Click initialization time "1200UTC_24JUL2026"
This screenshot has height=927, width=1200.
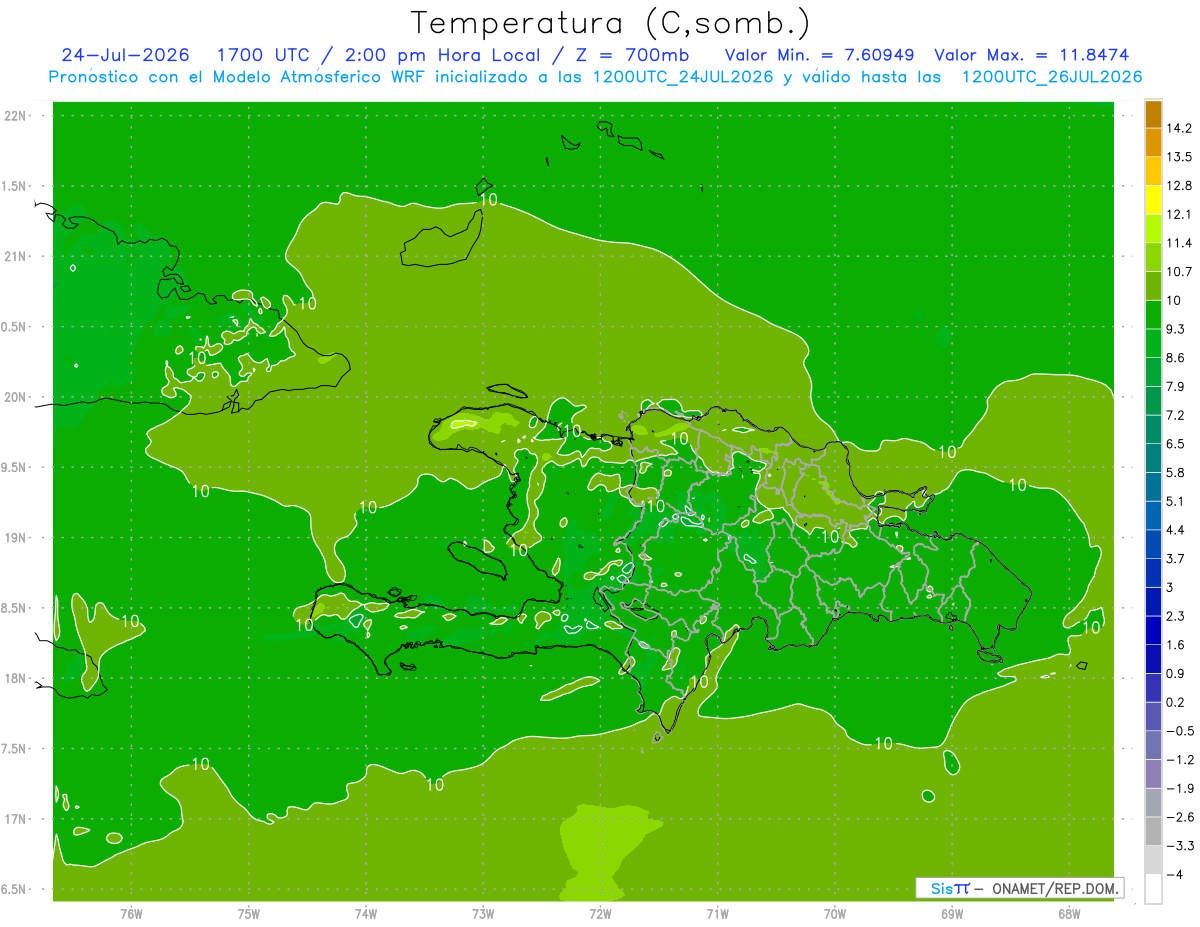click(683, 77)
